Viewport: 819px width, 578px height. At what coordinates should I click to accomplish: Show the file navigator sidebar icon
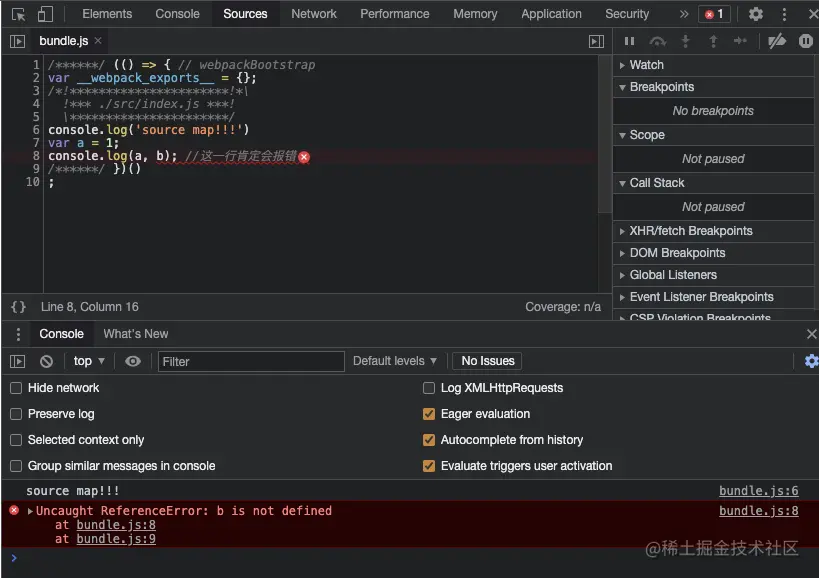point(17,41)
